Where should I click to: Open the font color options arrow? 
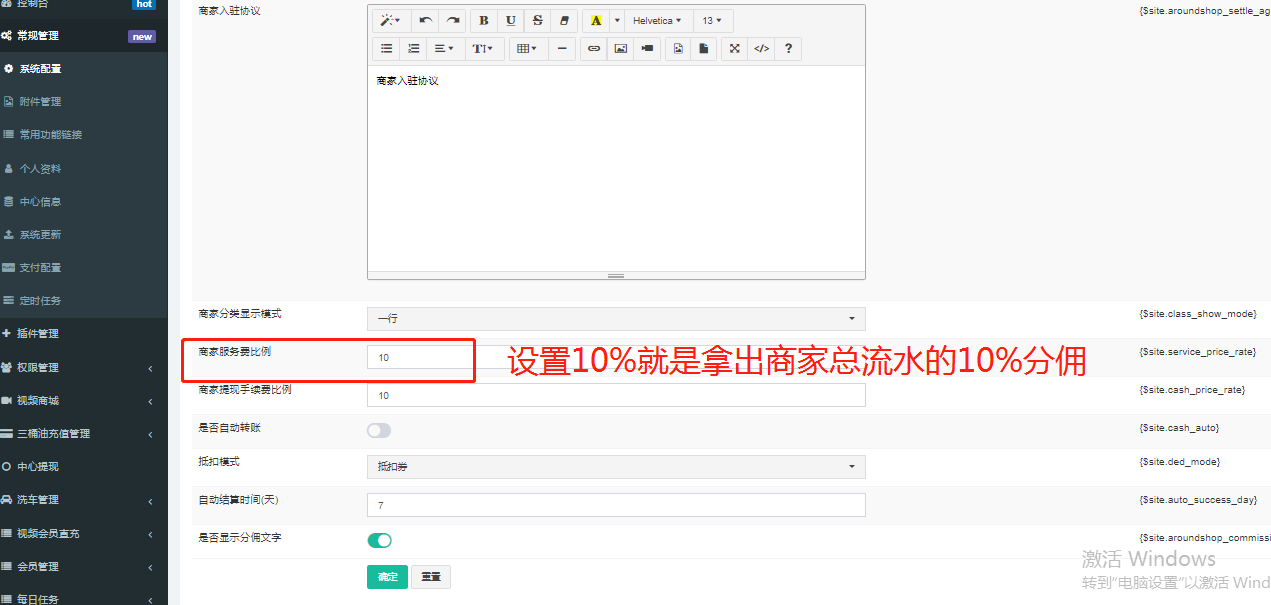(x=617, y=20)
